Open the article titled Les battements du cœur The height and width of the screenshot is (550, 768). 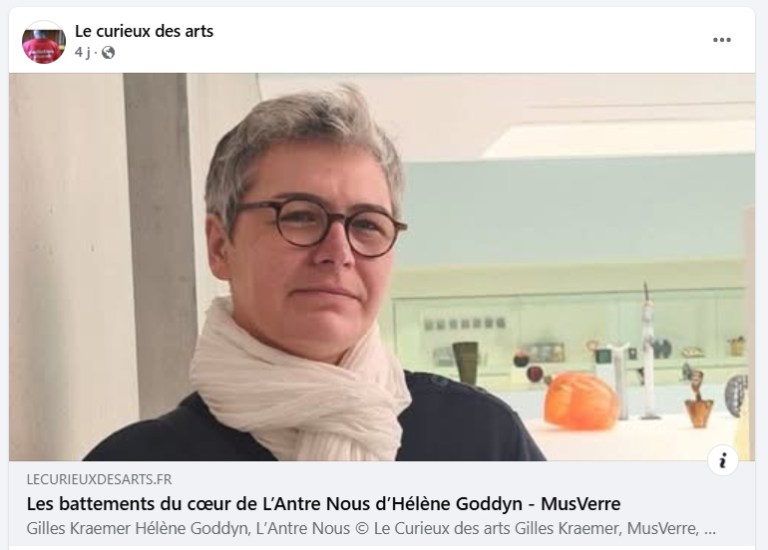[x=323, y=503]
